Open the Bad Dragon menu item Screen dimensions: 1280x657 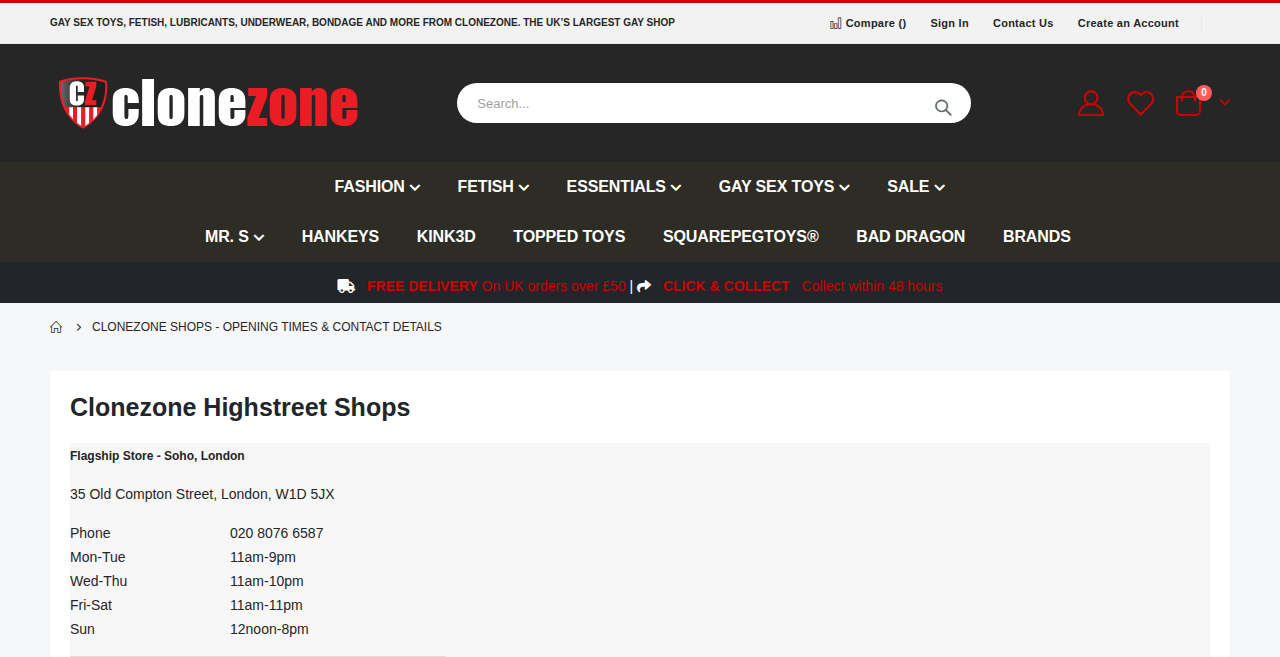pyautogui.click(x=911, y=236)
